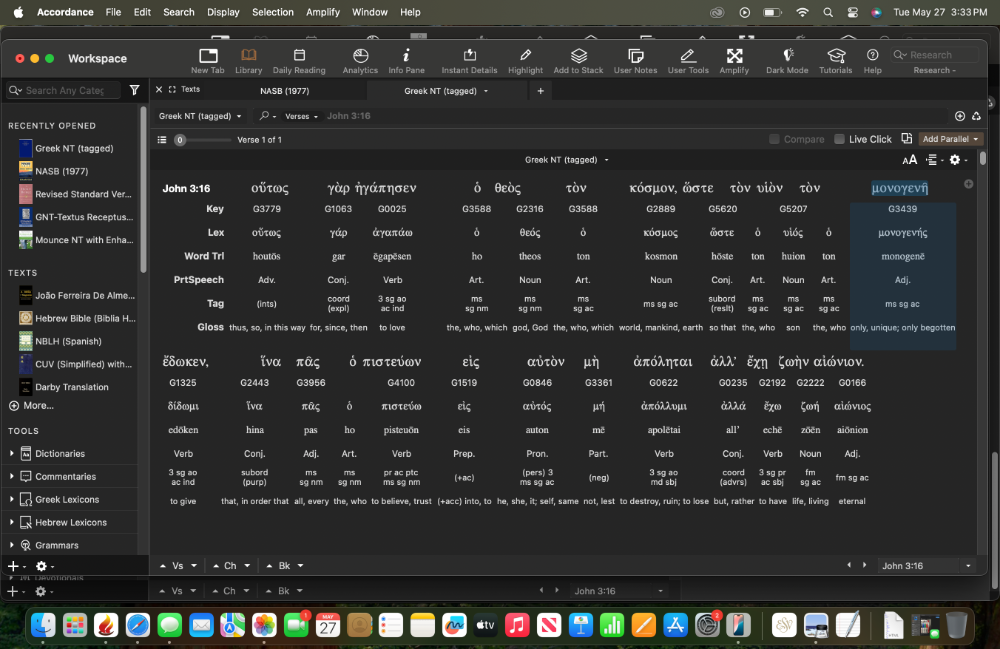
Task: Adjust the verse context slider
Action: click(x=180, y=140)
